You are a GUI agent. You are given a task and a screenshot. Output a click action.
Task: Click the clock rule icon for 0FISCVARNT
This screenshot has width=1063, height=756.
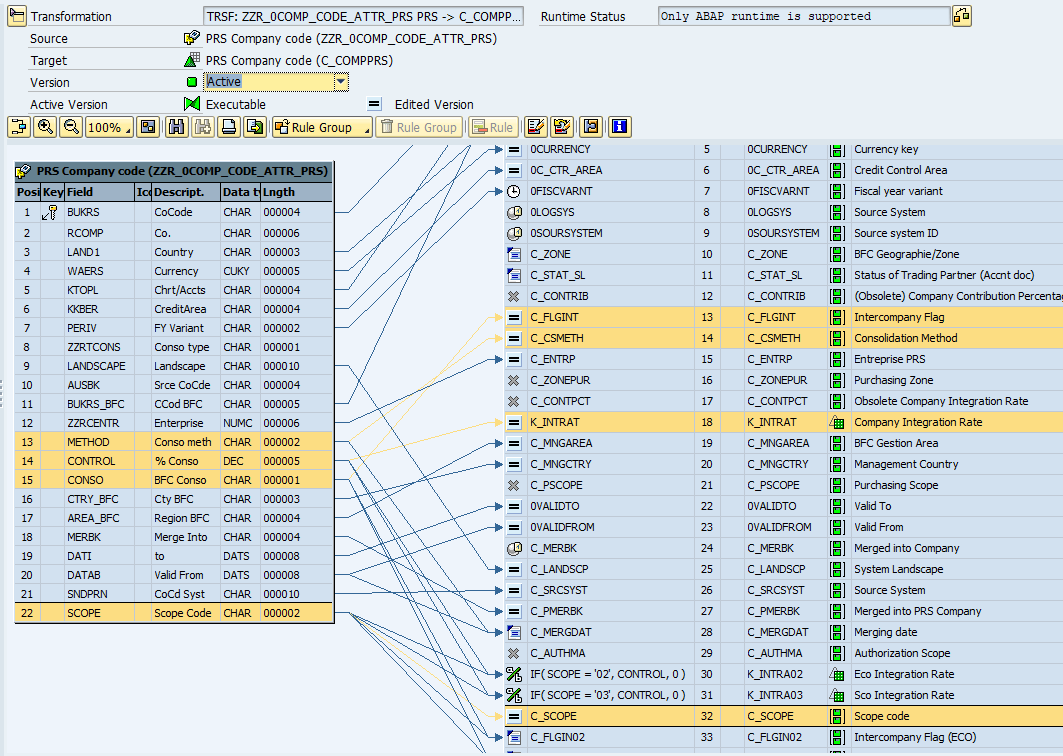(513, 191)
